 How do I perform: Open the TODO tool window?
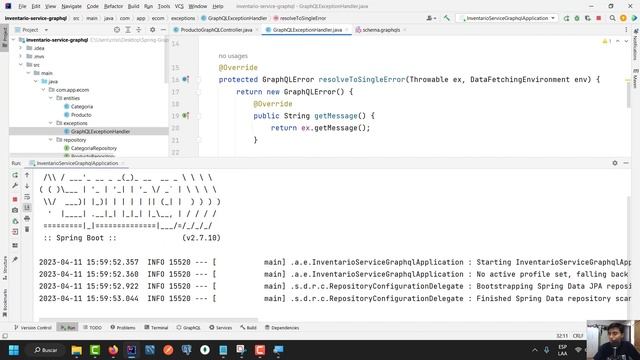click(92, 327)
